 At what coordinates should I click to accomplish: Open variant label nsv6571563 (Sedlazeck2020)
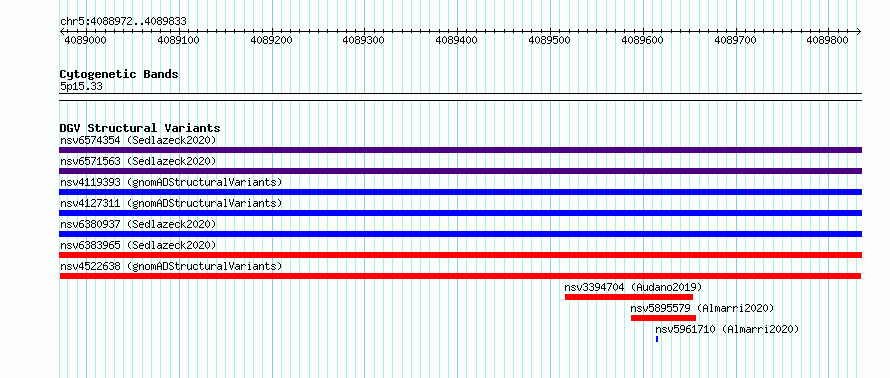coord(138,161)
